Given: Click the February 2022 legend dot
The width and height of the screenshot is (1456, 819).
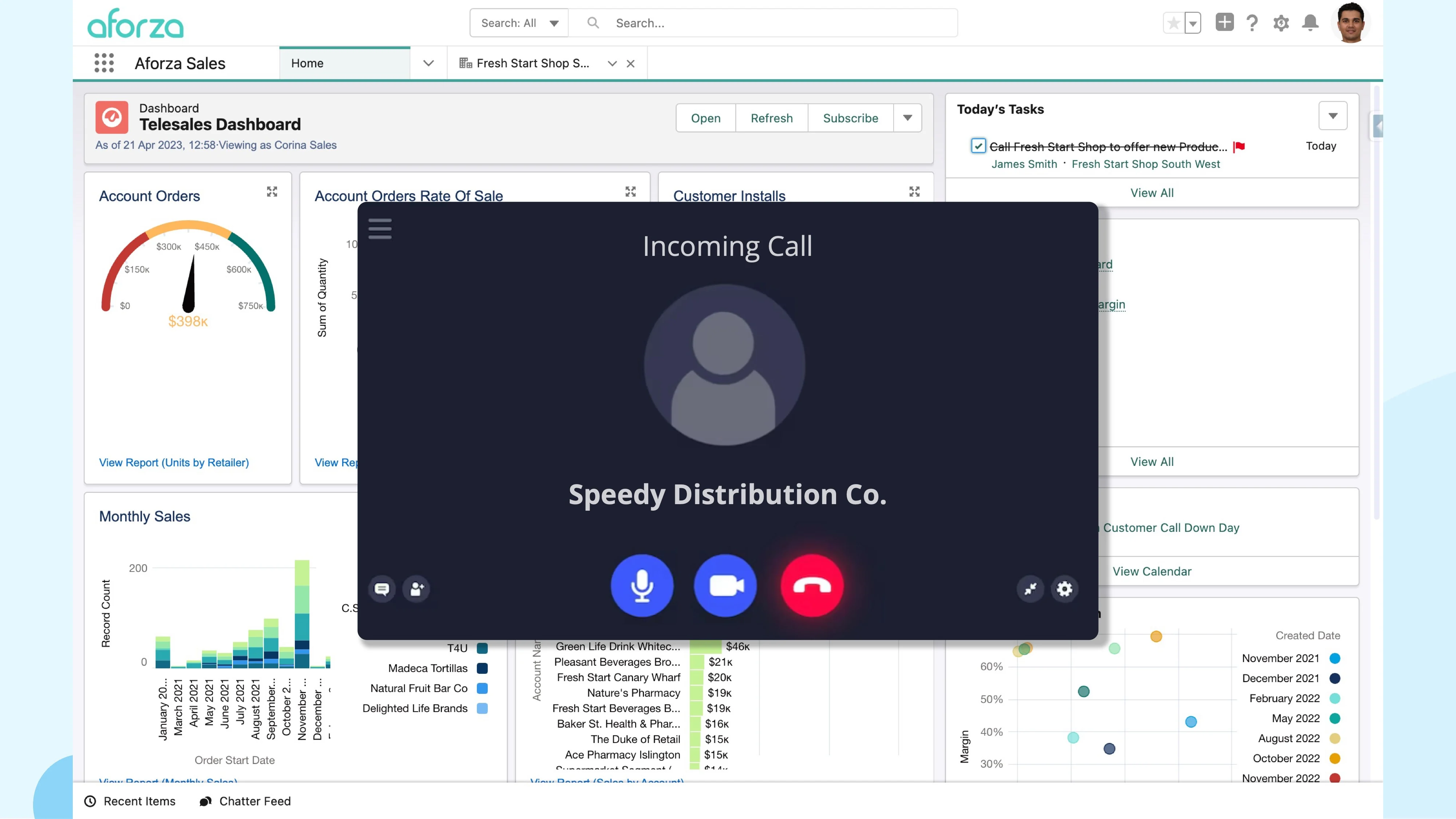Looking at the screenshot, I should coord(1335,698).
